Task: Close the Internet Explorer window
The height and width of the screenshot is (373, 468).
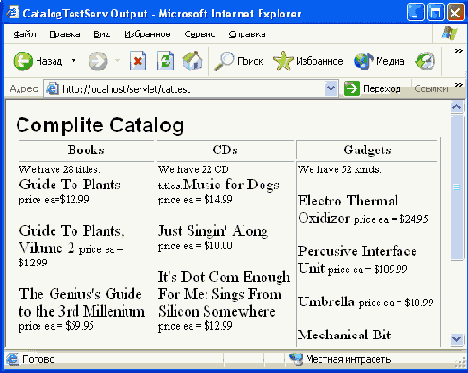Action: pyautogui.click(x=455, y=13)
